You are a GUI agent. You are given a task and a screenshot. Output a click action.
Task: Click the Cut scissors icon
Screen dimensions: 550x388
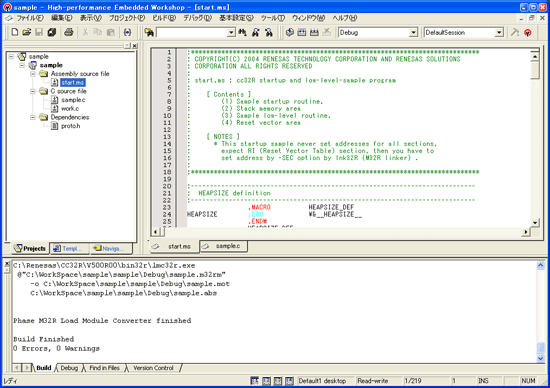(85, 32)
